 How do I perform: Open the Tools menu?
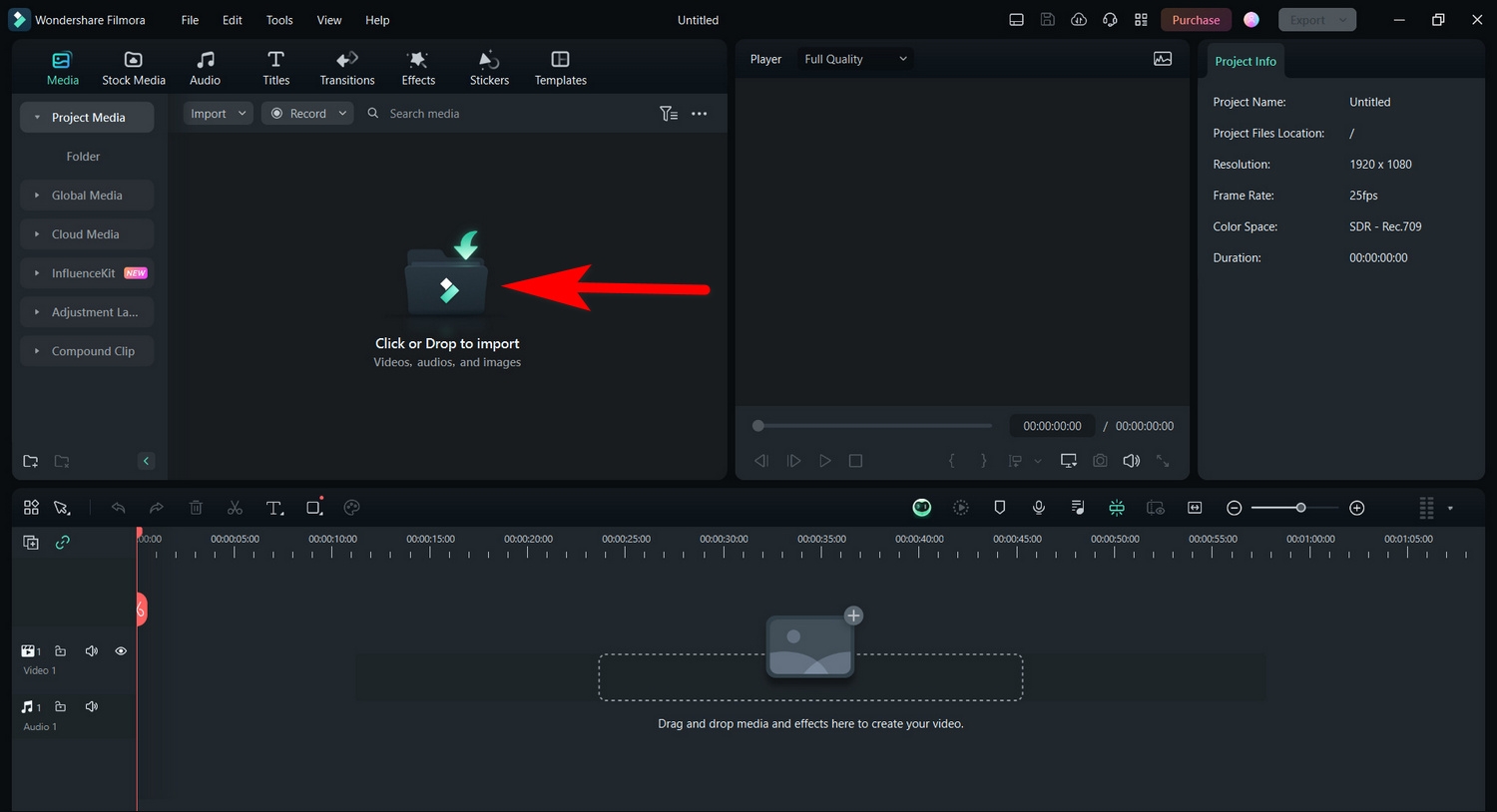[279, 20]
